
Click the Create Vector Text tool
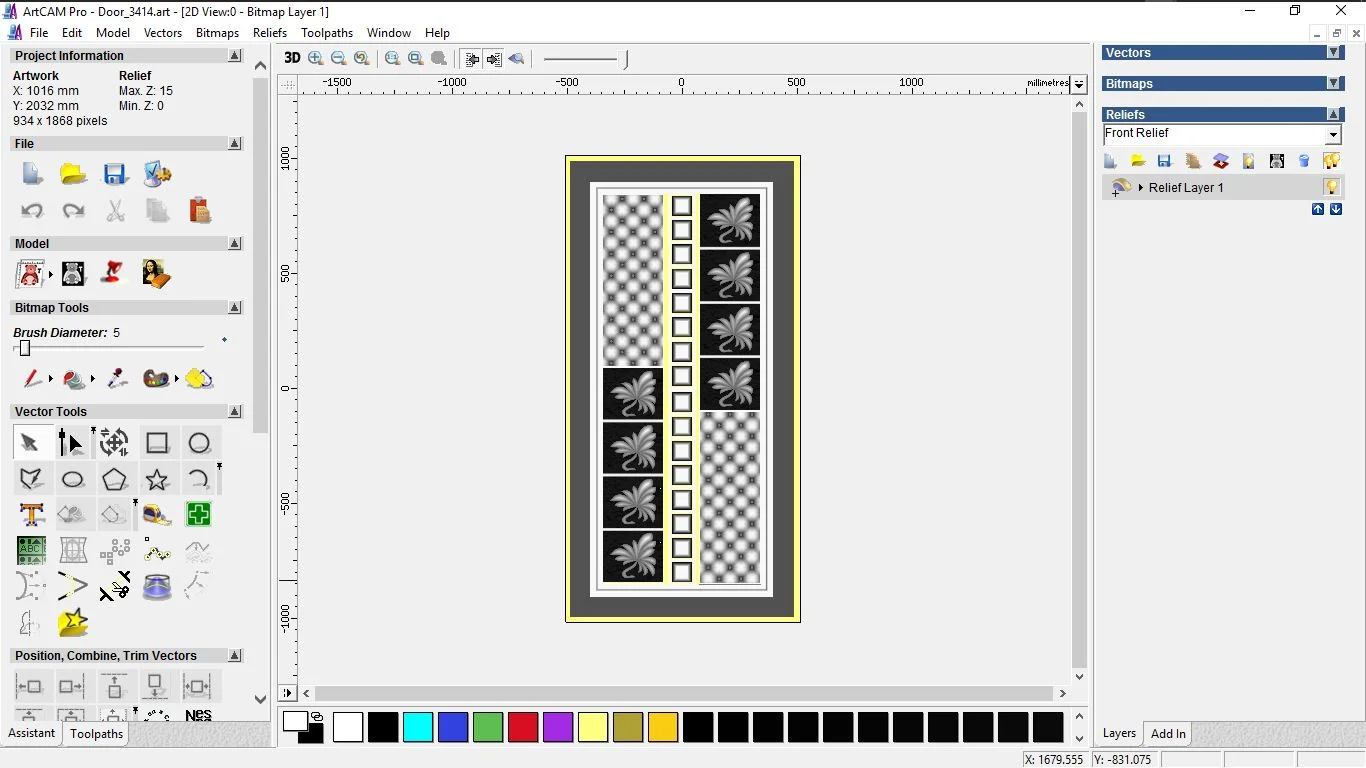tap(32, 515)
